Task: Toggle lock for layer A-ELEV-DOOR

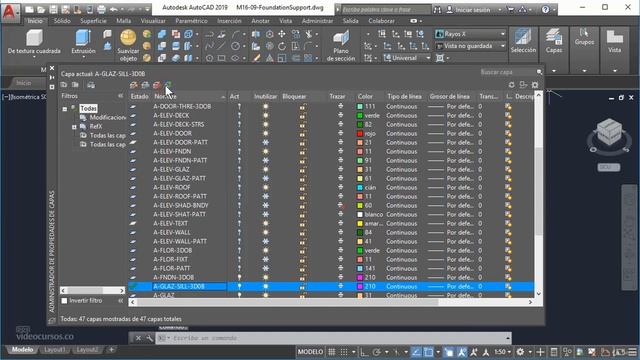Action: click(x=302, y=133)
